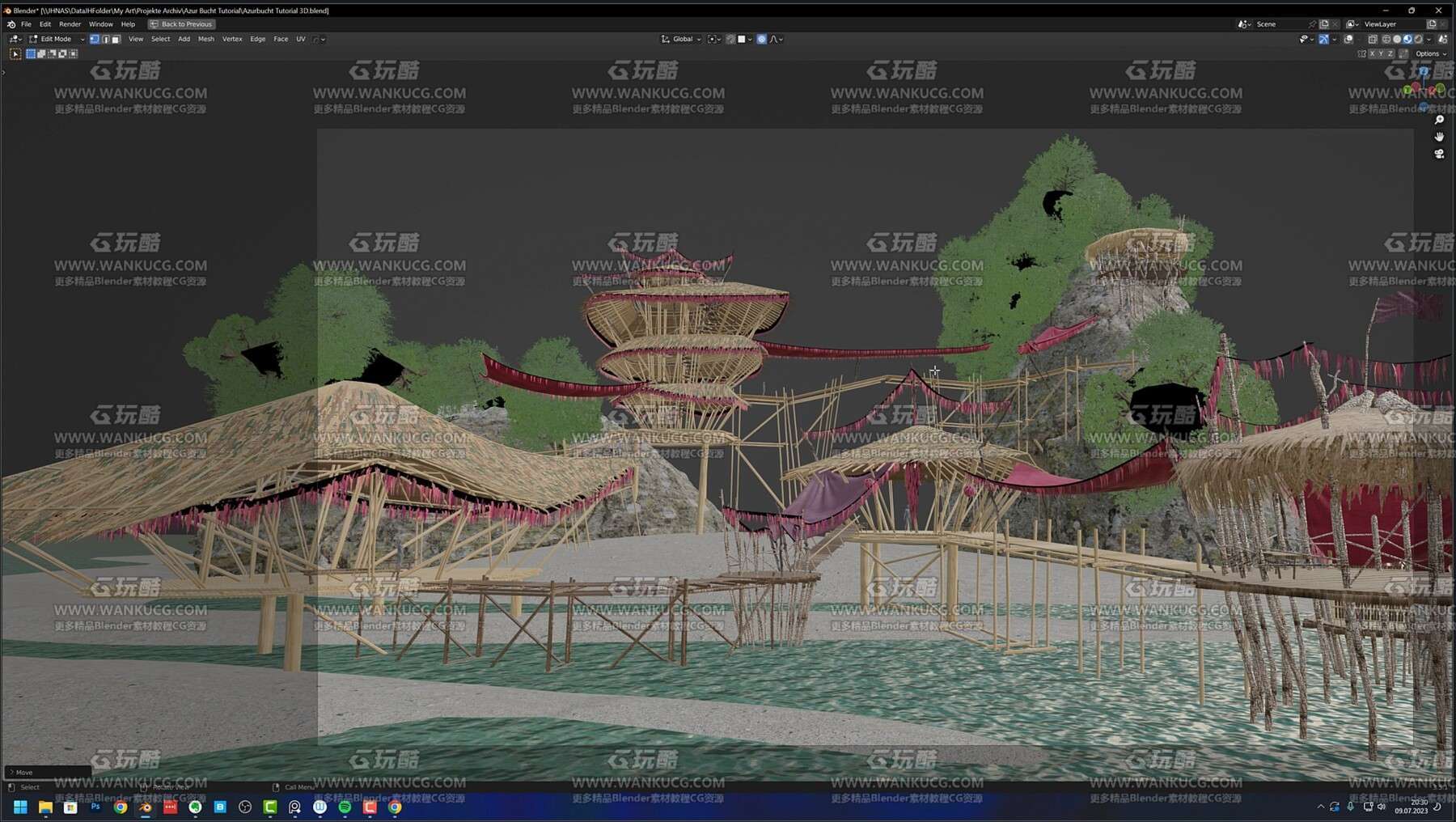Click the ViewLayer name field
This screenshot has width=1456, height=822.
click(1393, 24)
